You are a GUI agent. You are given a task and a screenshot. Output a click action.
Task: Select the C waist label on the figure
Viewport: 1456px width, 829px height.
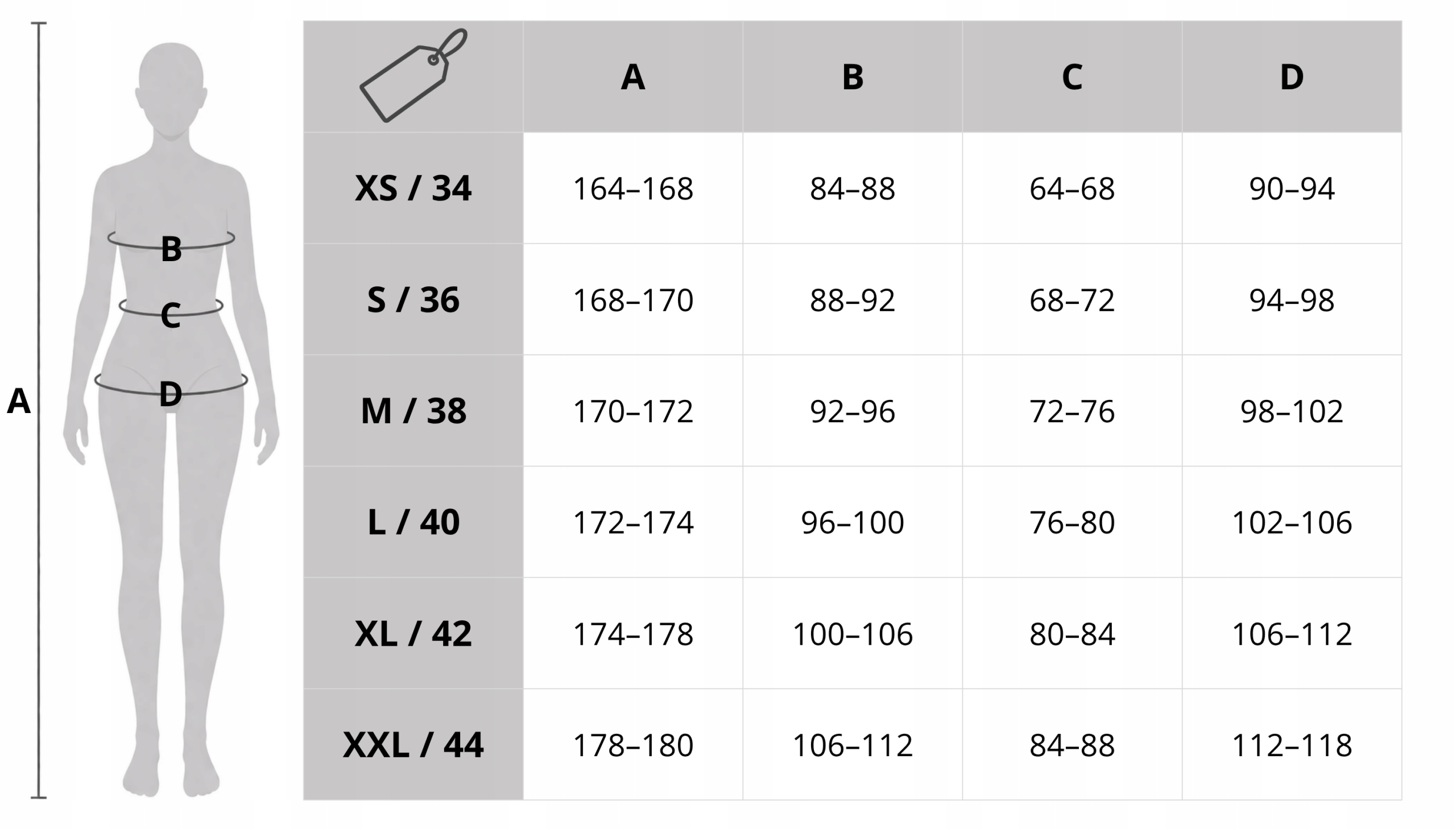(171, 315)
